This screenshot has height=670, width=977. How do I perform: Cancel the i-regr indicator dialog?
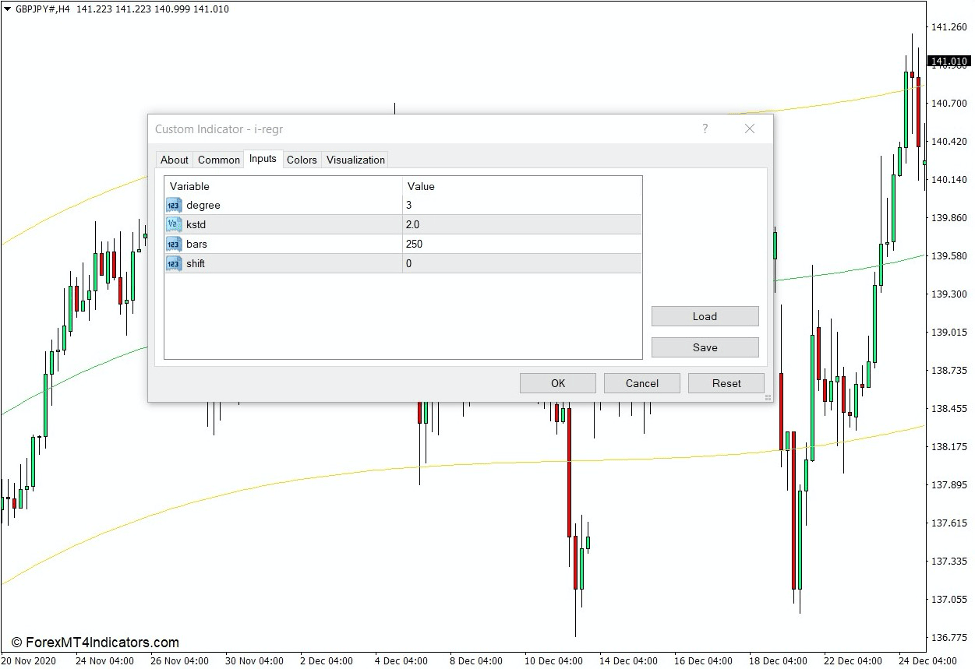coord(641,383)
